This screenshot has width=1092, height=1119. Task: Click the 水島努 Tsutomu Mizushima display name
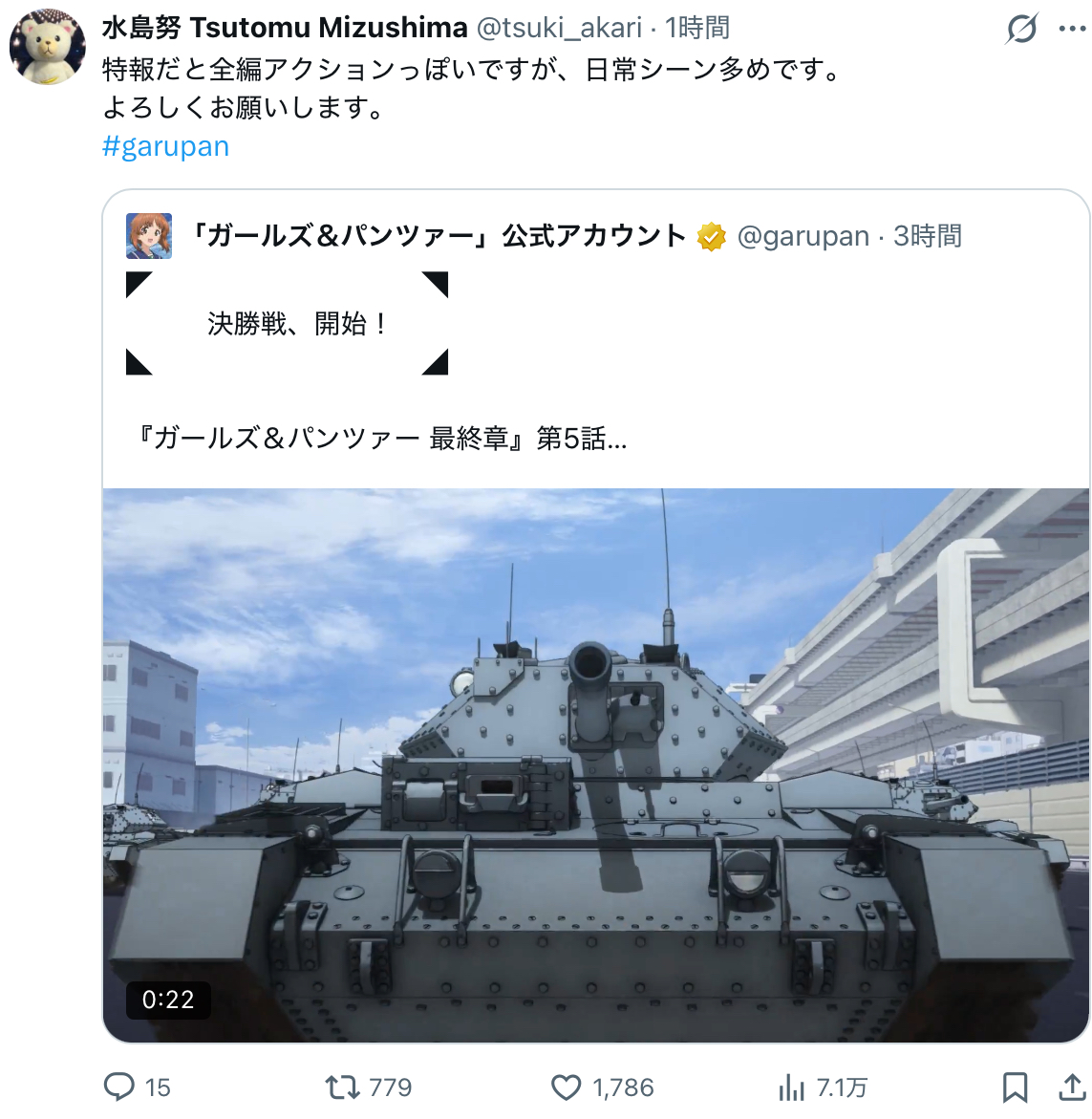(285, 28)
